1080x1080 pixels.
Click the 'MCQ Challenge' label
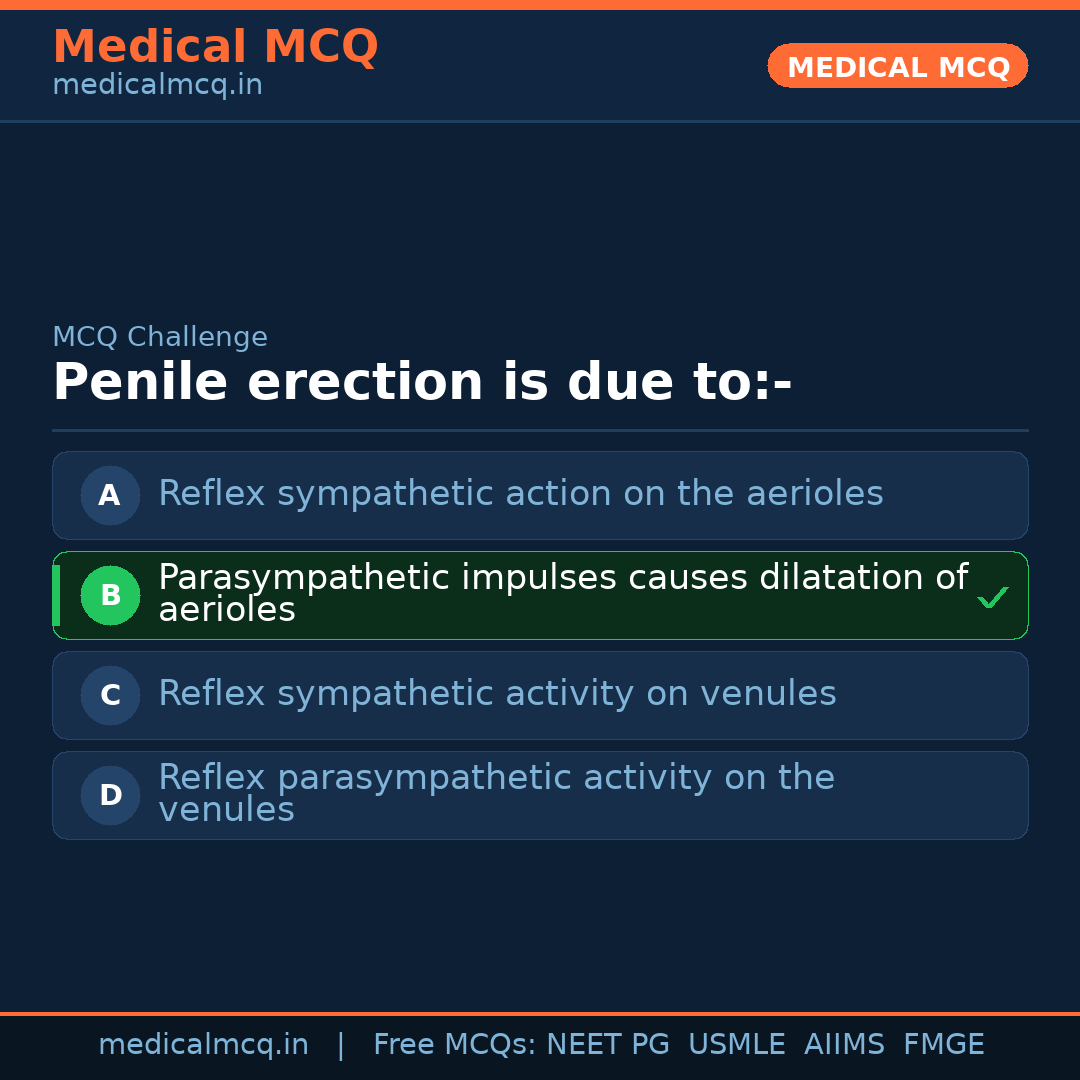[x=160, y=337]
